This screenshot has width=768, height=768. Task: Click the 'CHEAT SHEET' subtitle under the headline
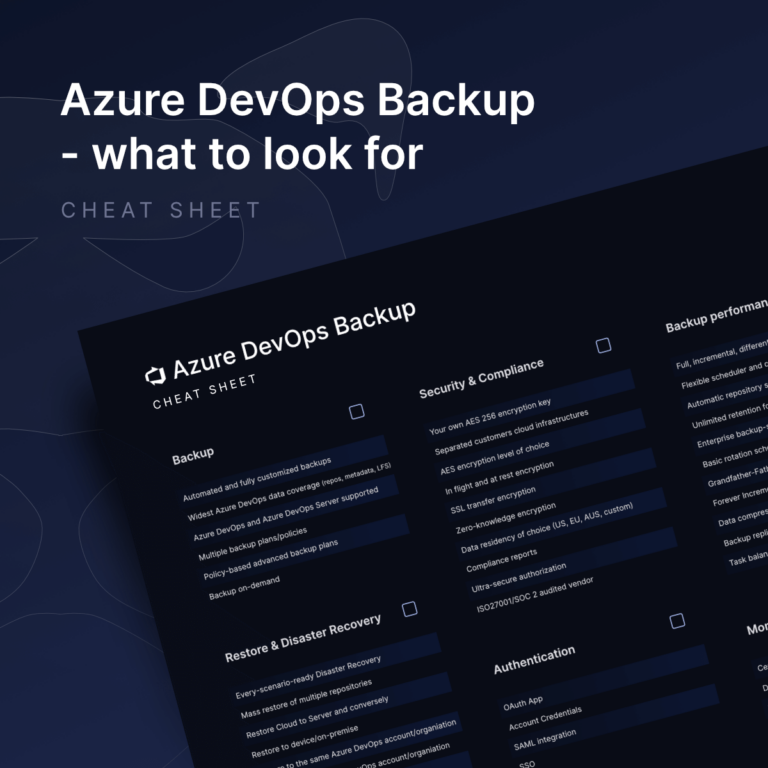[160, 210]
